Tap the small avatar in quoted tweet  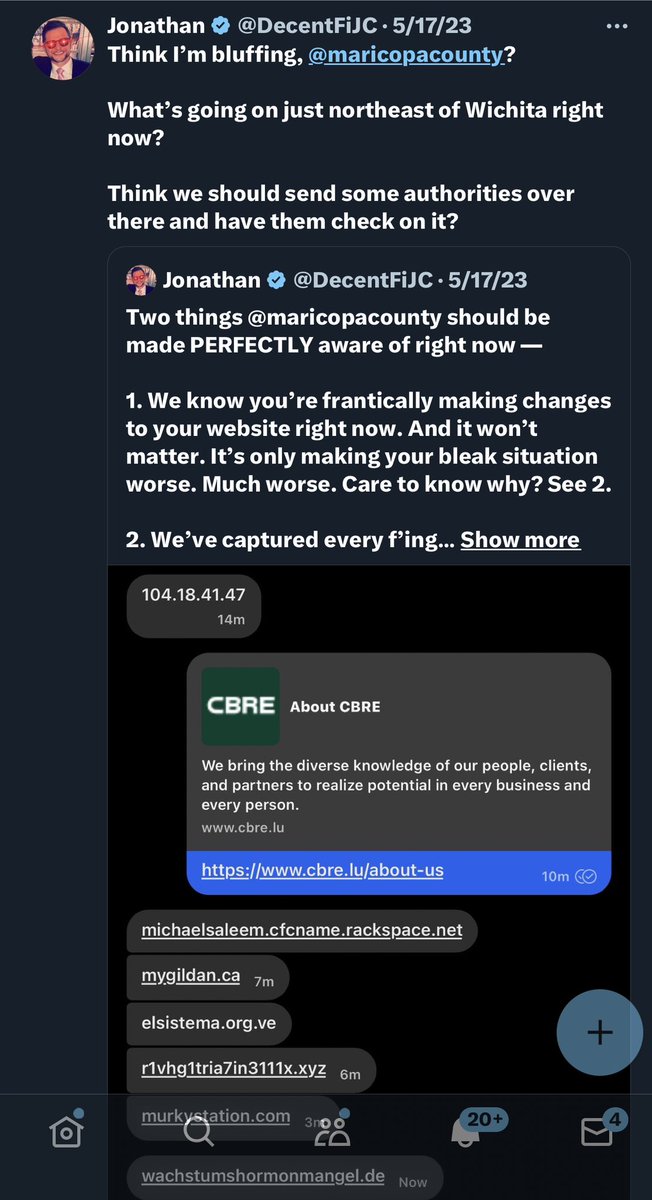click(x=140, y=279)
